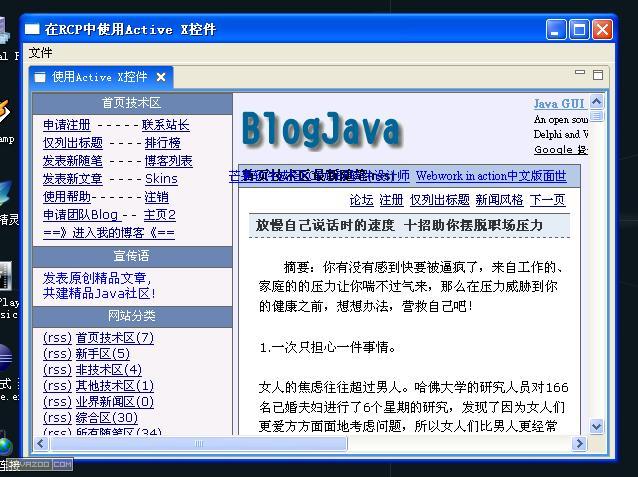Open the 文件 menu
The image size is (638, 477).
pos(40,53)
